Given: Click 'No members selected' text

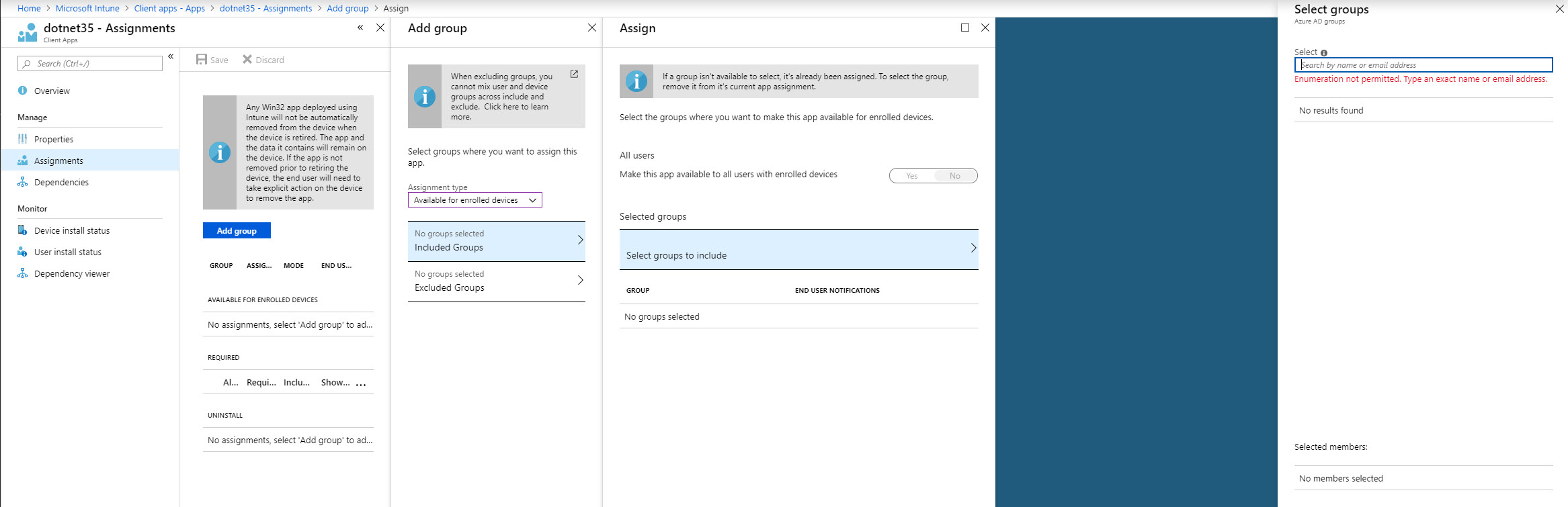Looking at the screenshot, I should pos(1341,479).
